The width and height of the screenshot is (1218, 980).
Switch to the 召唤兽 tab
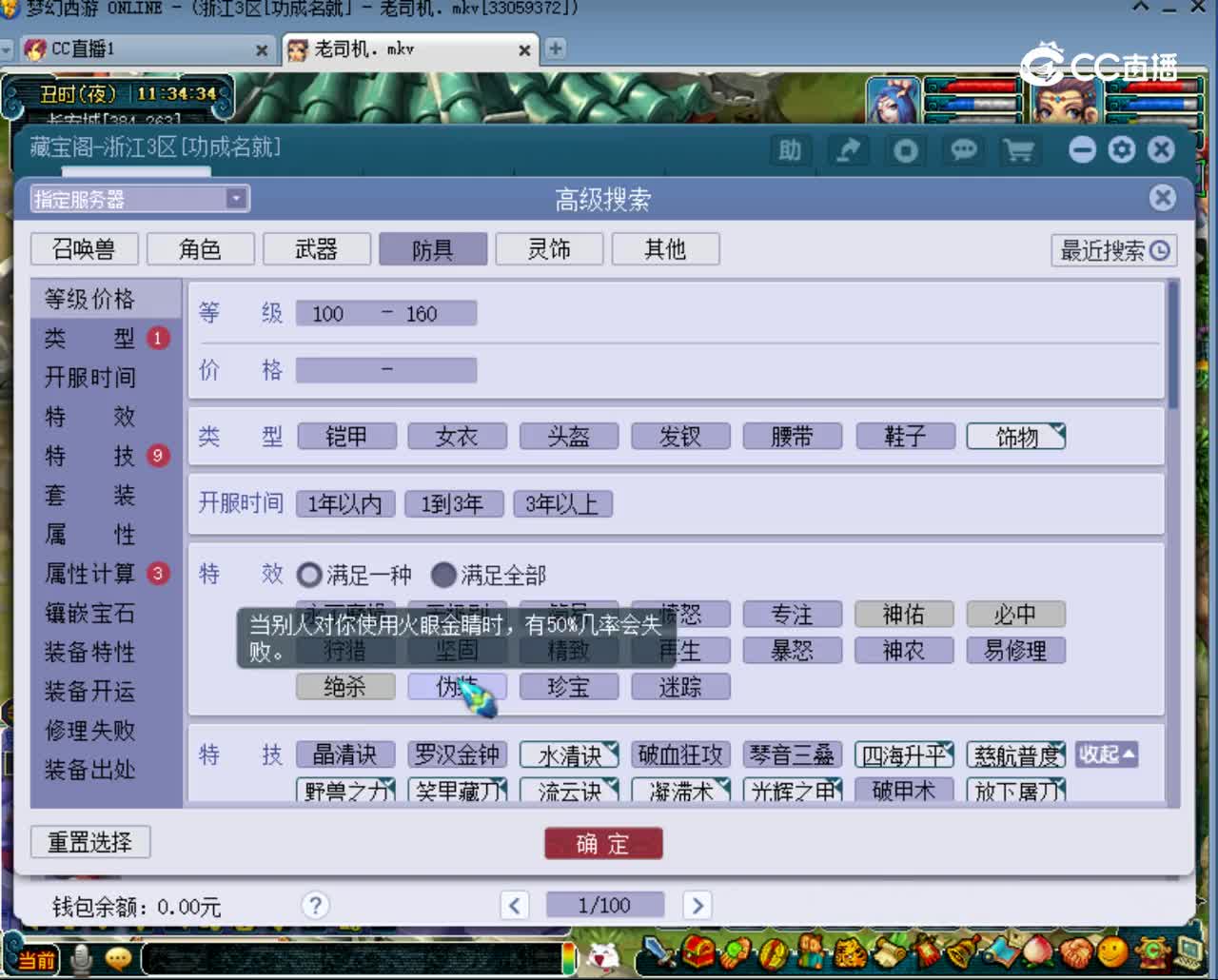[x=84, y=249]
